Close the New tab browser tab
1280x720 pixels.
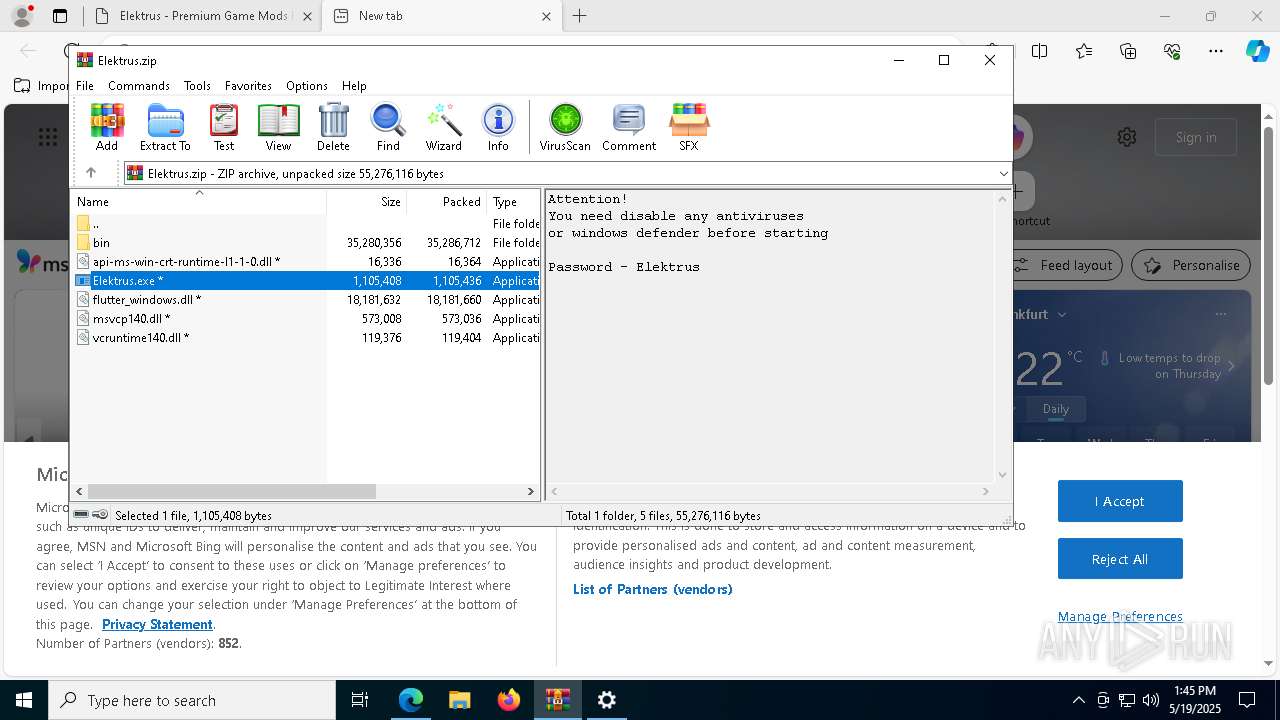point(547,16)
